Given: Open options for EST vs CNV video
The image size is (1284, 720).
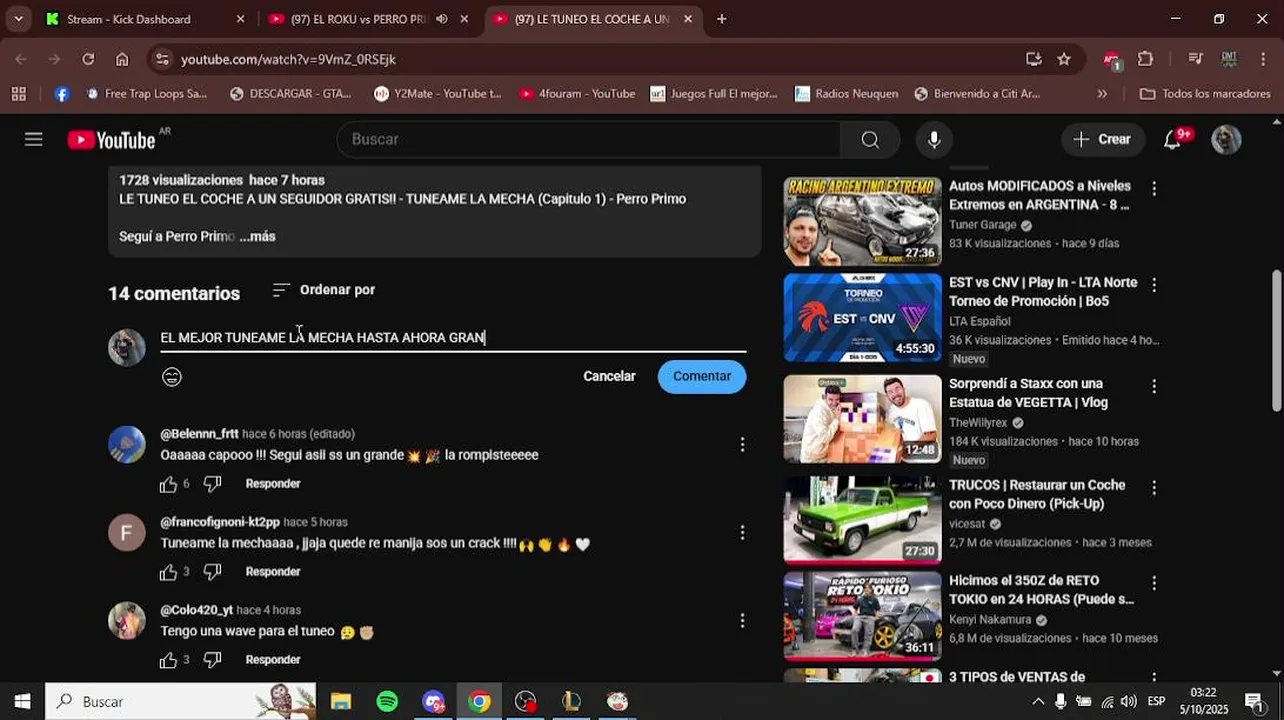Looking at the screenshot, I should pos(1154,285).
